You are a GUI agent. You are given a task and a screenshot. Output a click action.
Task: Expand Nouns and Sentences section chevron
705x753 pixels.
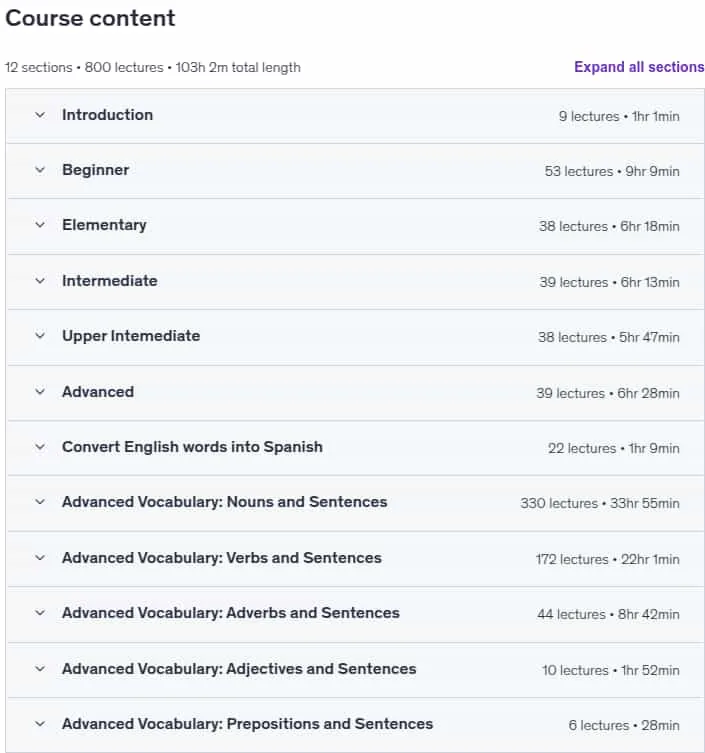(x=40, y=502)
